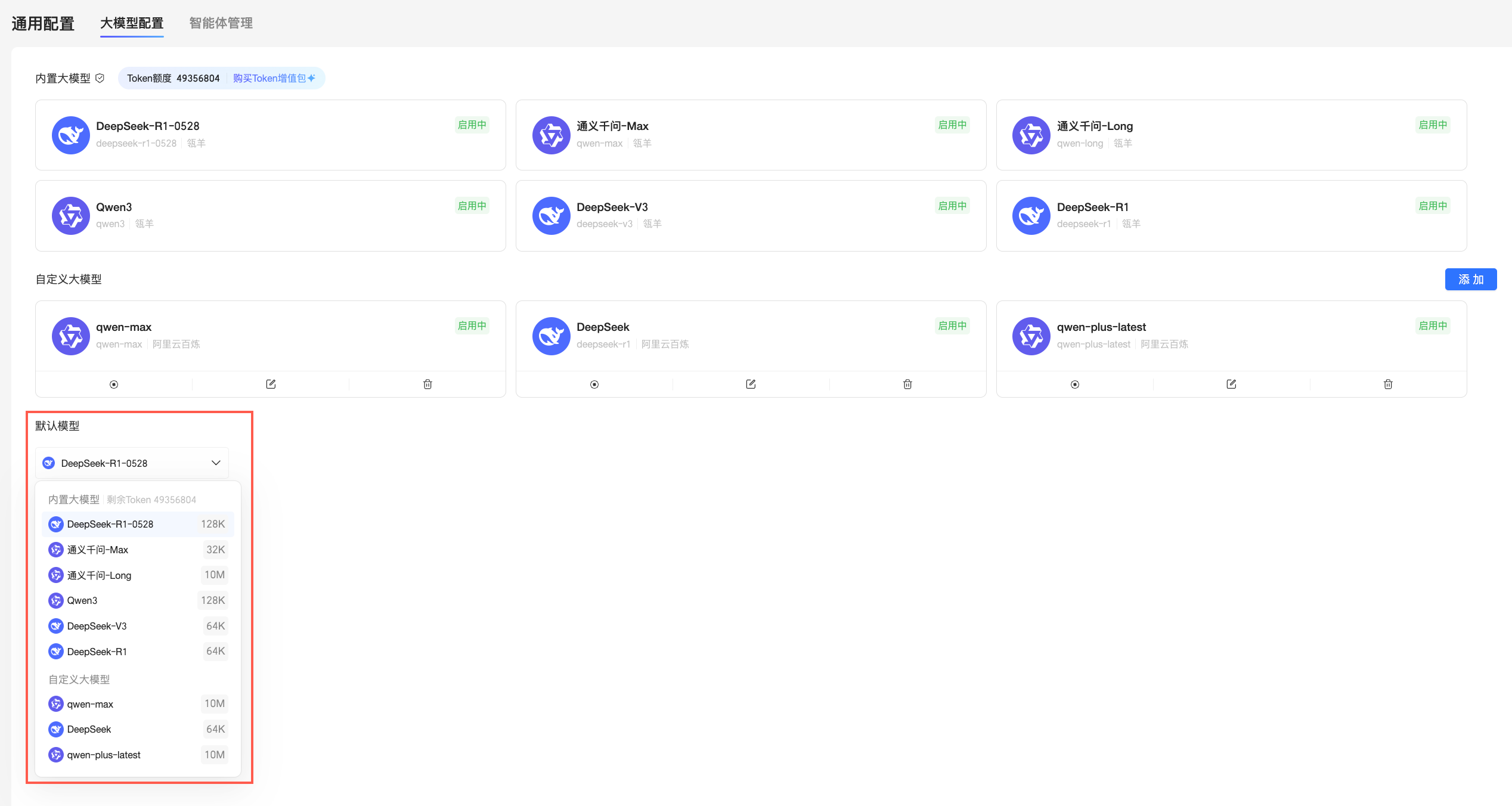This screenshot has width=1512, height=806.
Task: Click the Token额度 49356804 text
Action: coord(173,78)
